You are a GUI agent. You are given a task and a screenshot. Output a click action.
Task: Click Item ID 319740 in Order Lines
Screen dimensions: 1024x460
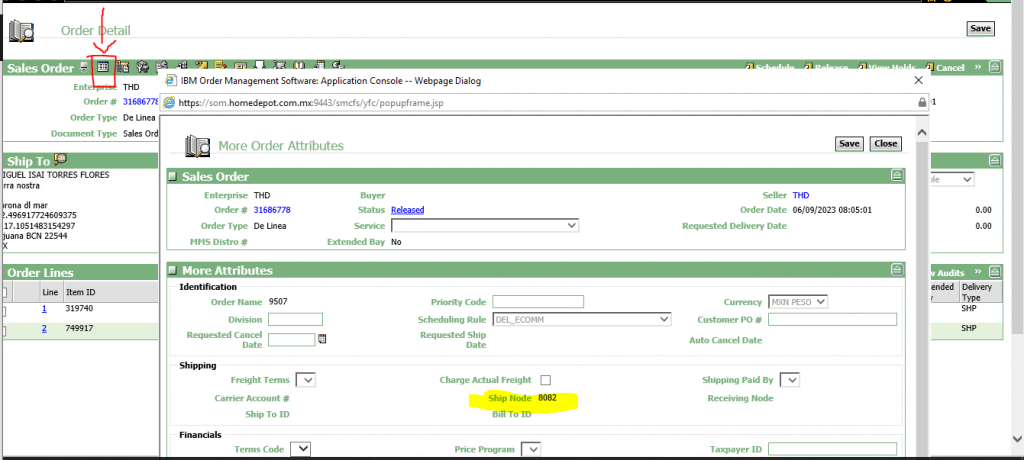point(79,308)
